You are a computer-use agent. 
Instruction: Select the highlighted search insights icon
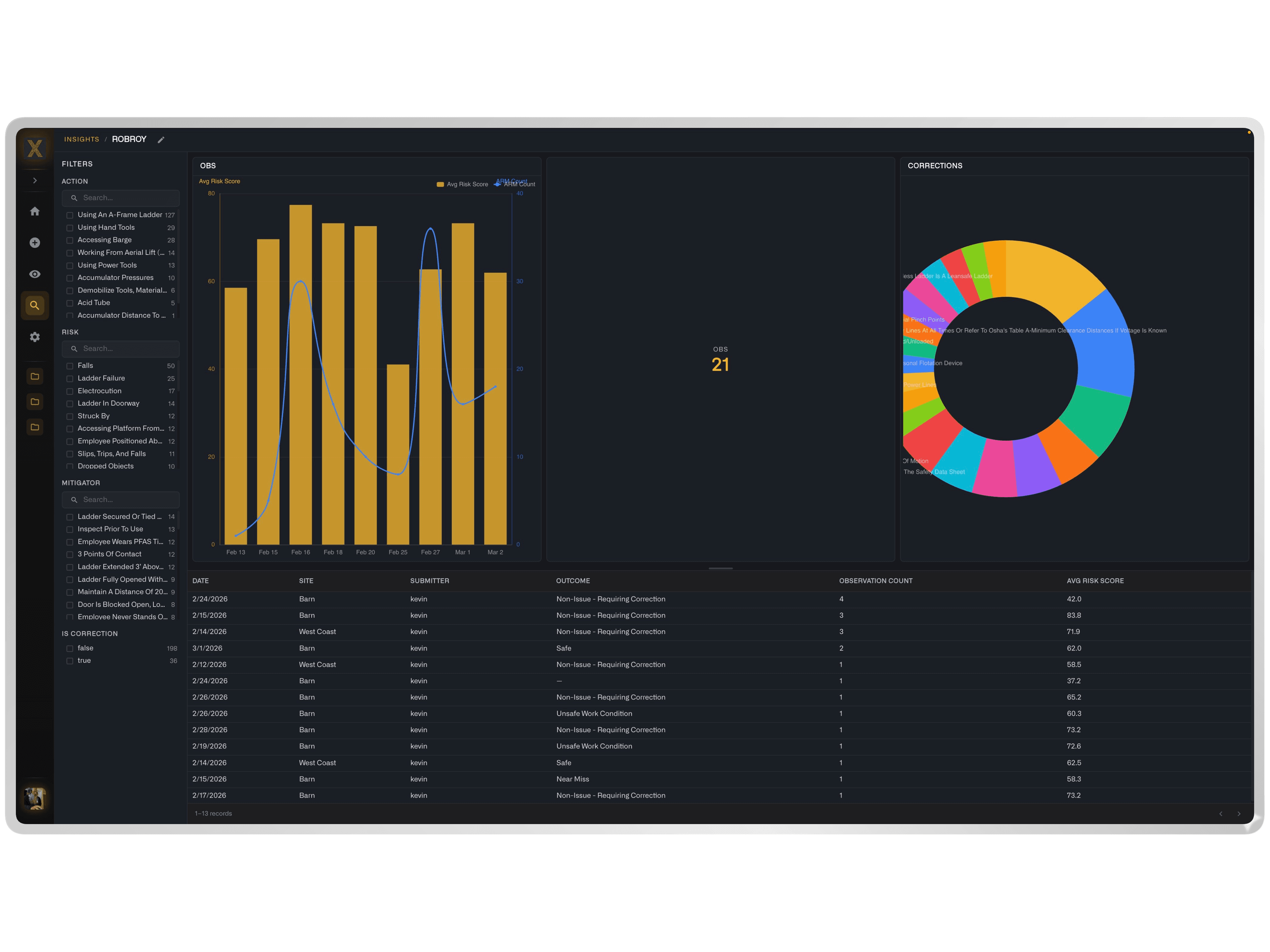[35, 305]
